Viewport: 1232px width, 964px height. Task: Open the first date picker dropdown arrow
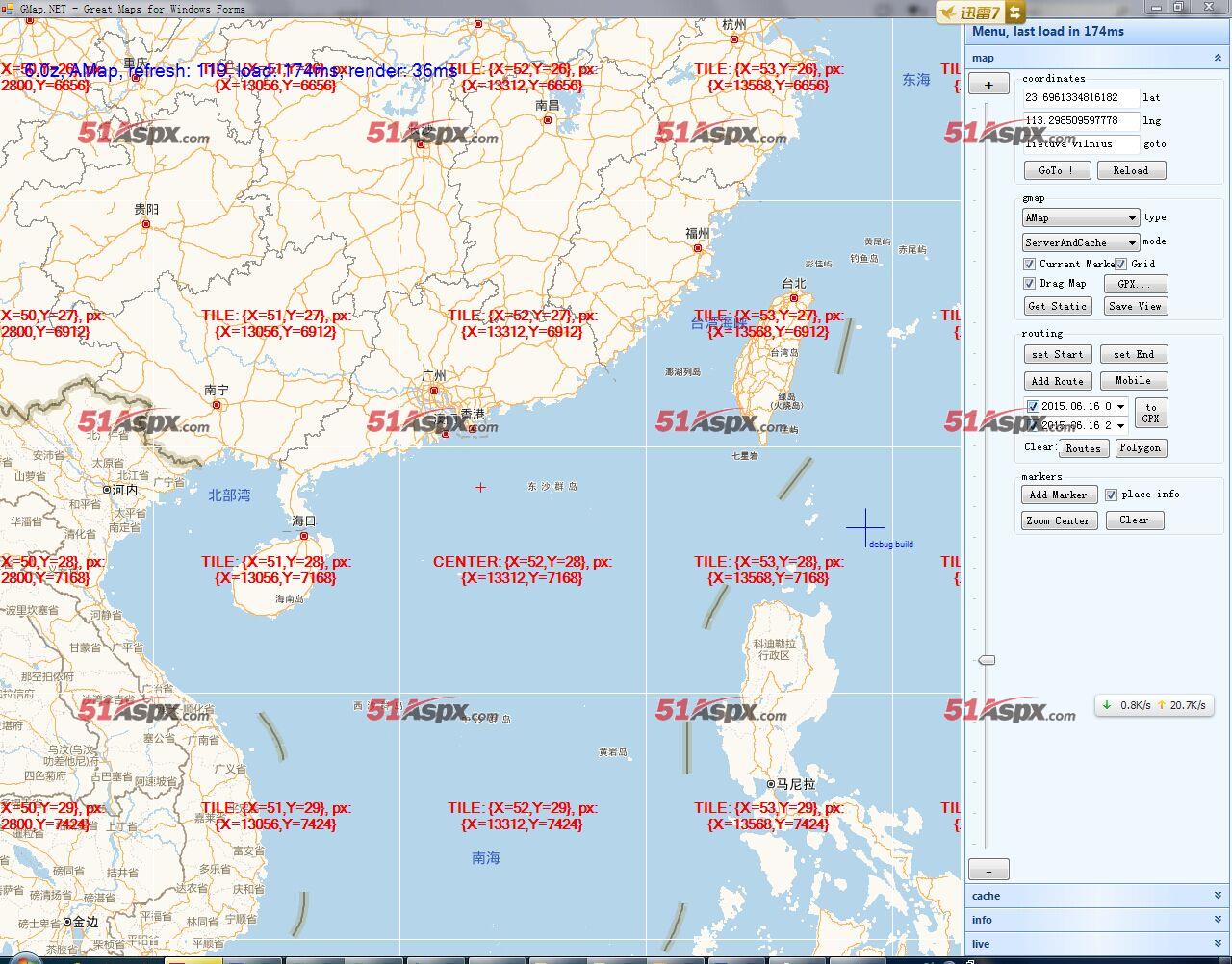(x=1120, y=406)
